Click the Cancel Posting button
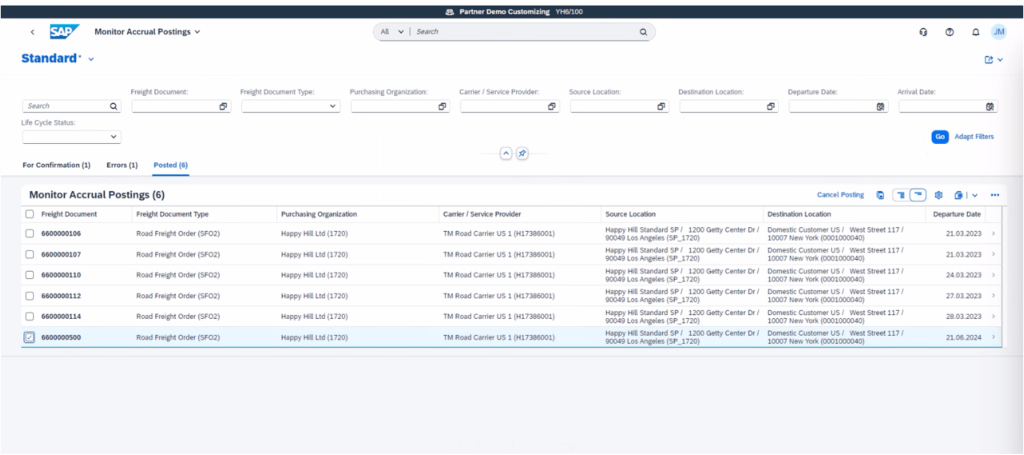 840,195
